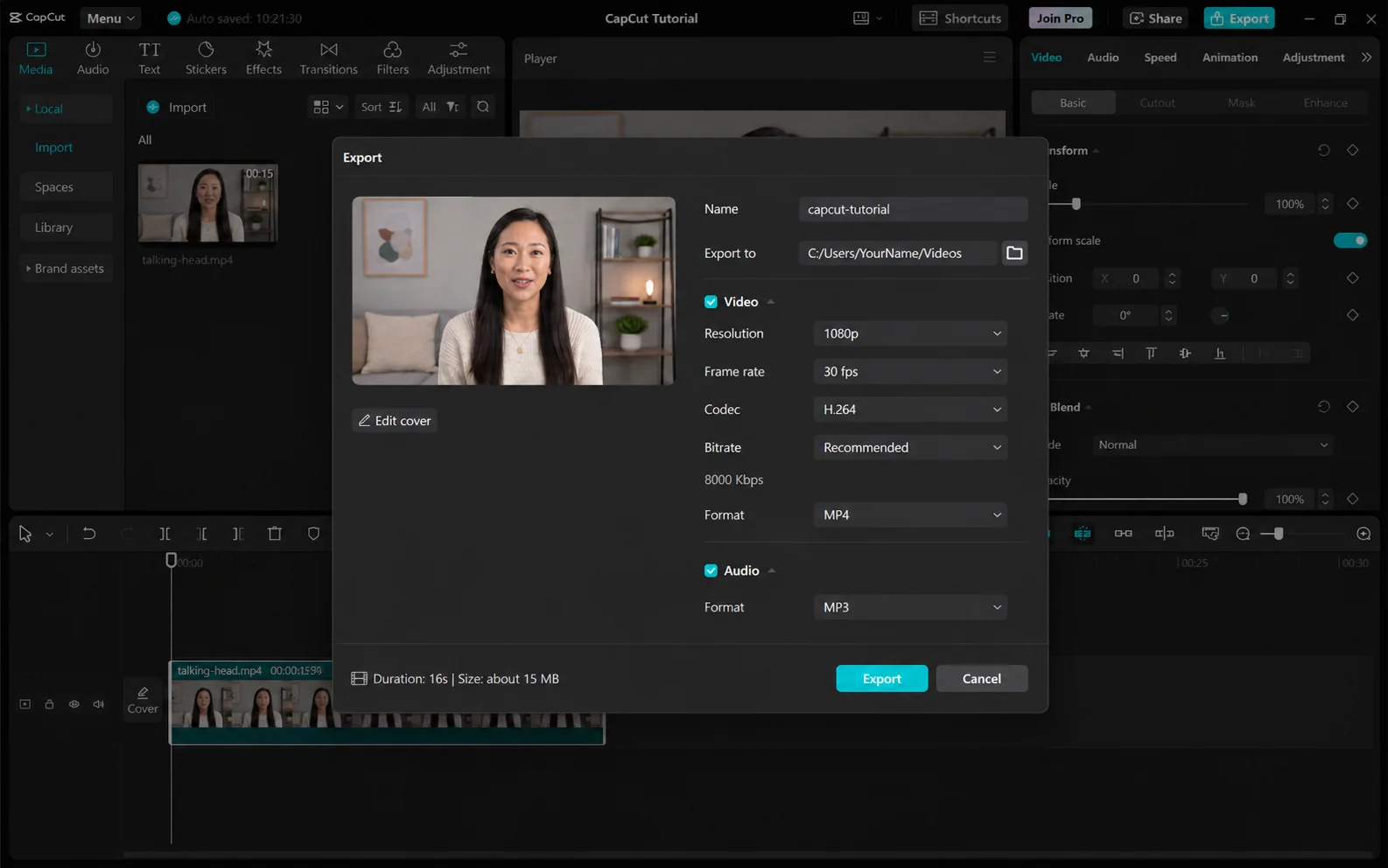Open the Spaces sidebar item
This screenshot has width=1388, height=868.
tap(67, 187)
